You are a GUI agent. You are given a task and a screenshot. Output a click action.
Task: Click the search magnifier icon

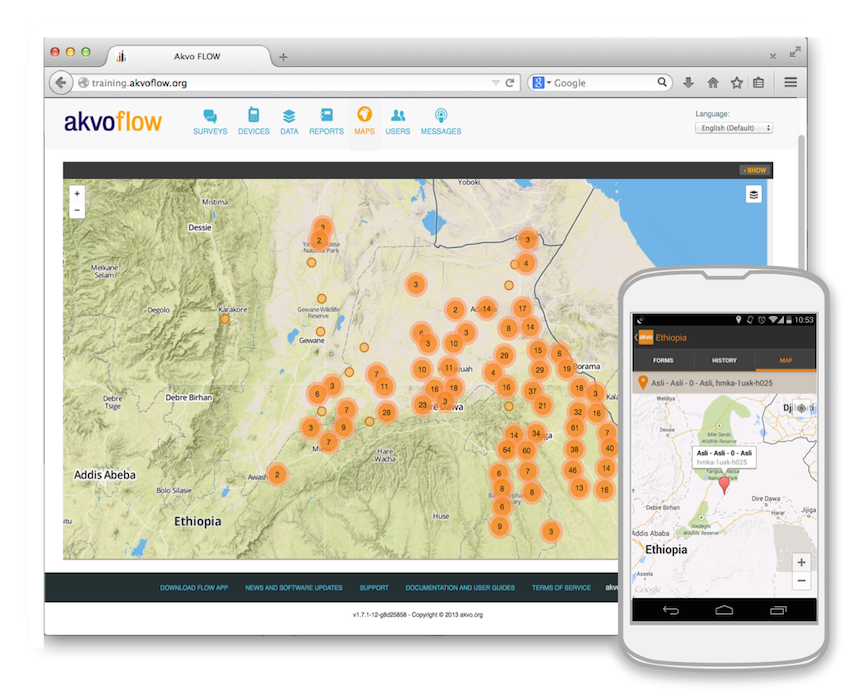[x=662, y=82]
